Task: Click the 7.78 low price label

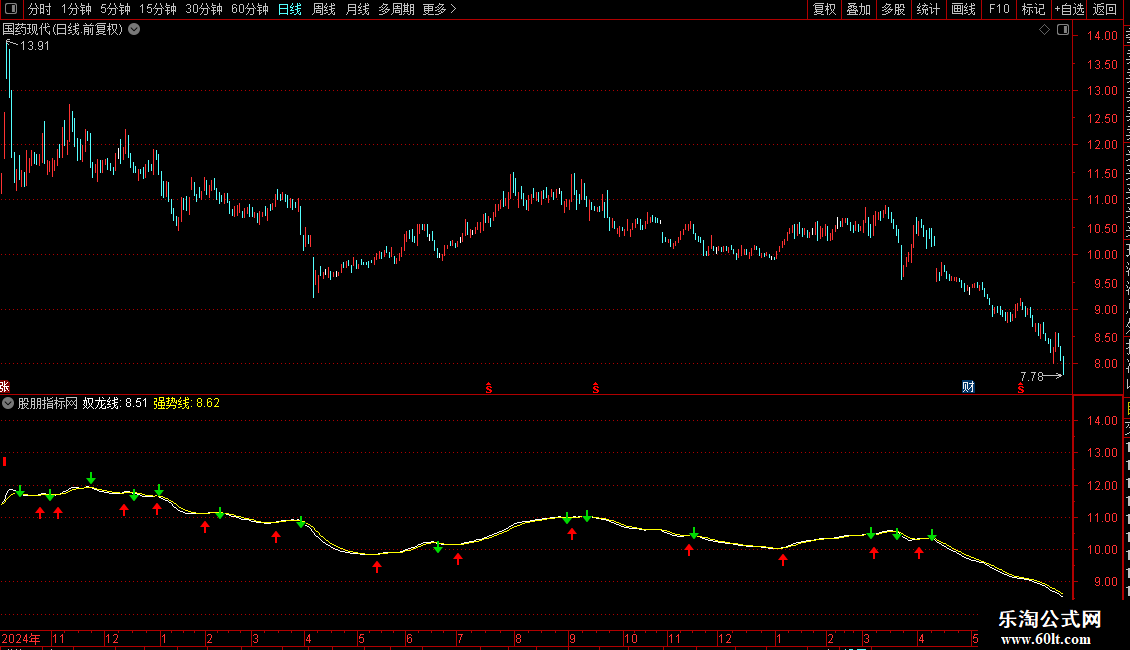Action: pos(1032,377)
